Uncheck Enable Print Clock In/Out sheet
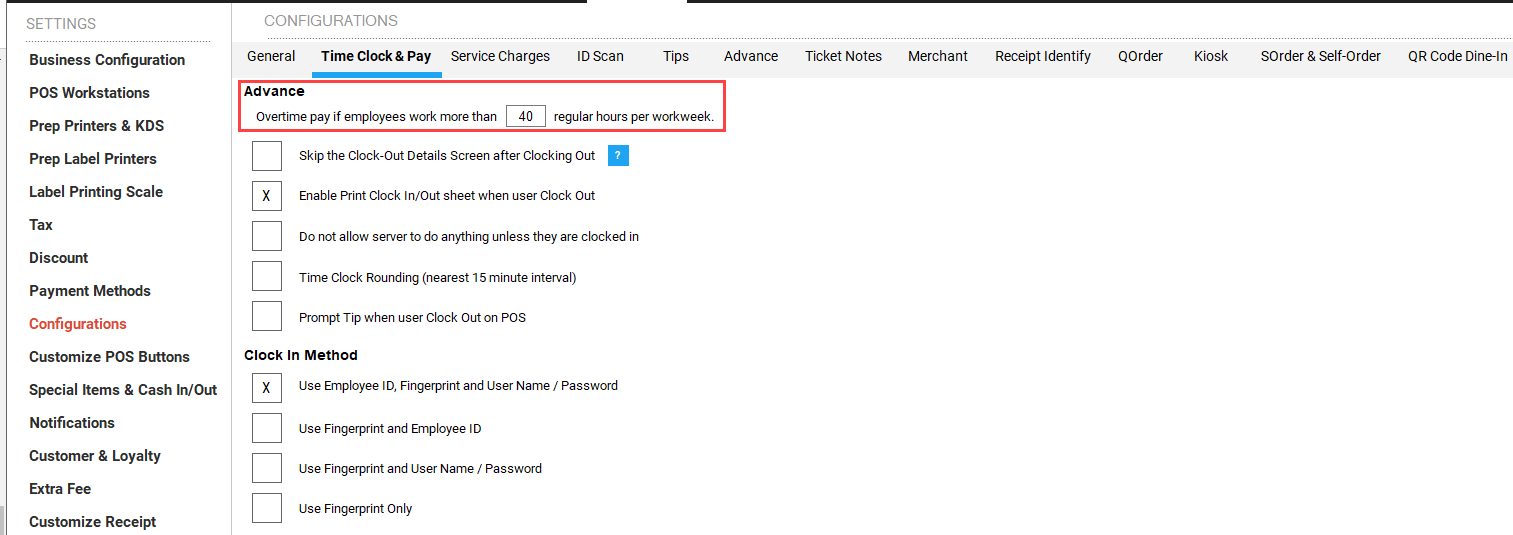The width and height of the screenshot is (1513, 535). click(x=267, y=196)
